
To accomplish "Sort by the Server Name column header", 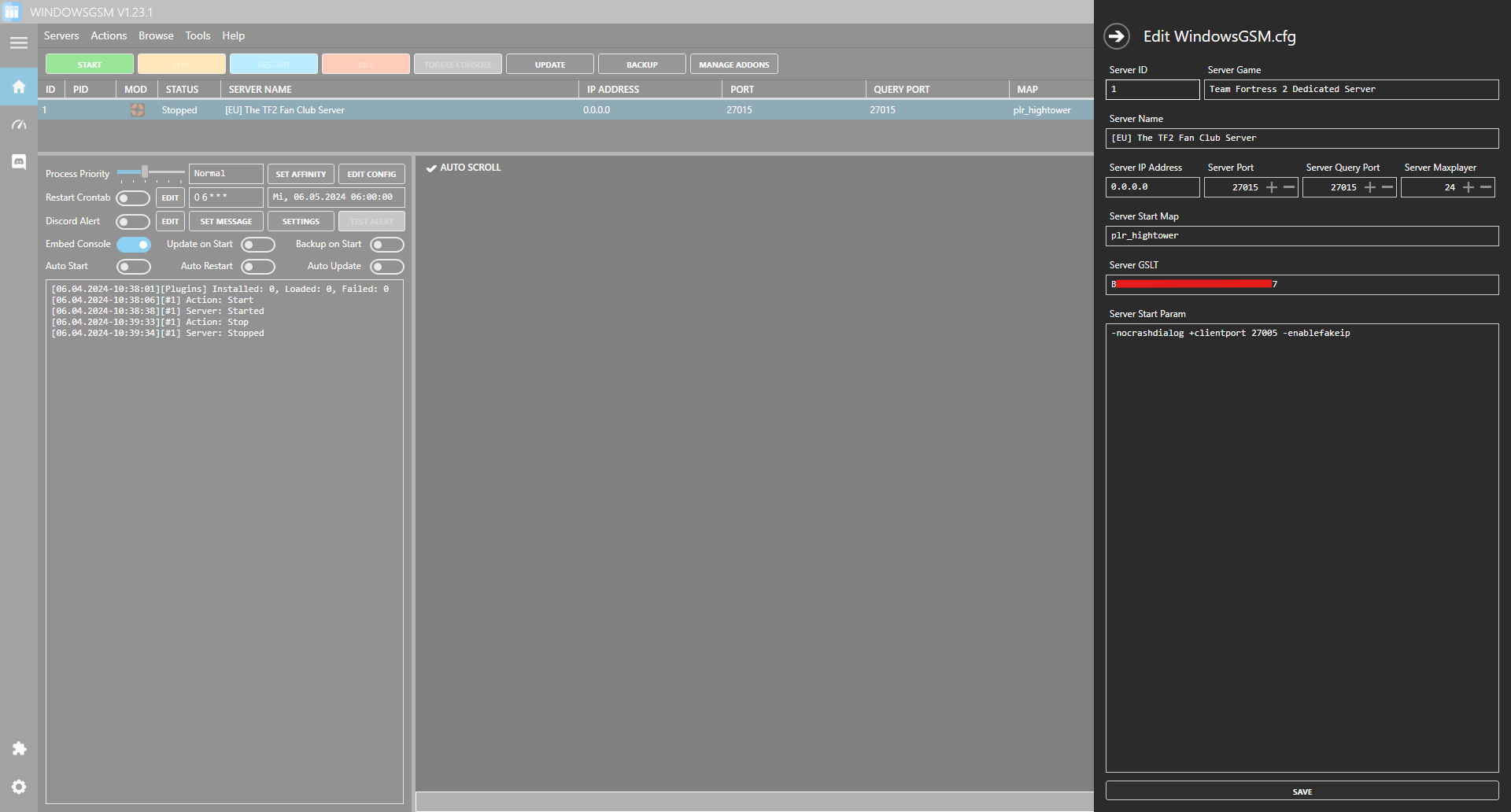I will tap(400, 90).
